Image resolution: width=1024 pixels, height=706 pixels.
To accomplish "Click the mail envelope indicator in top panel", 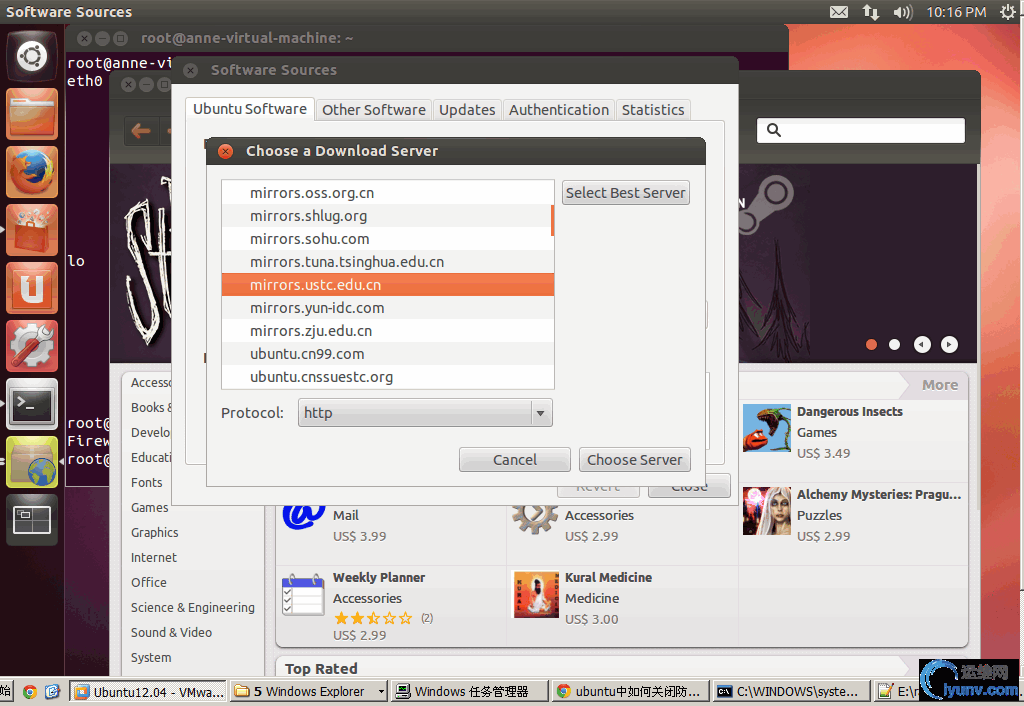I will pos(839,12).
